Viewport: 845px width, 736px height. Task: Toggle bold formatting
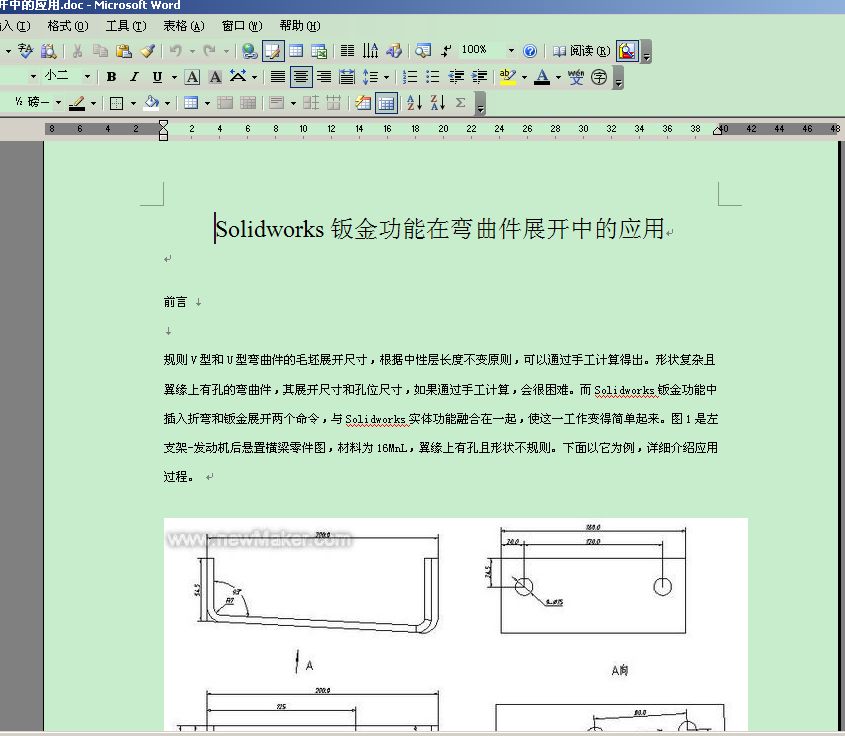pyautogui.click(x=111, y=77)
